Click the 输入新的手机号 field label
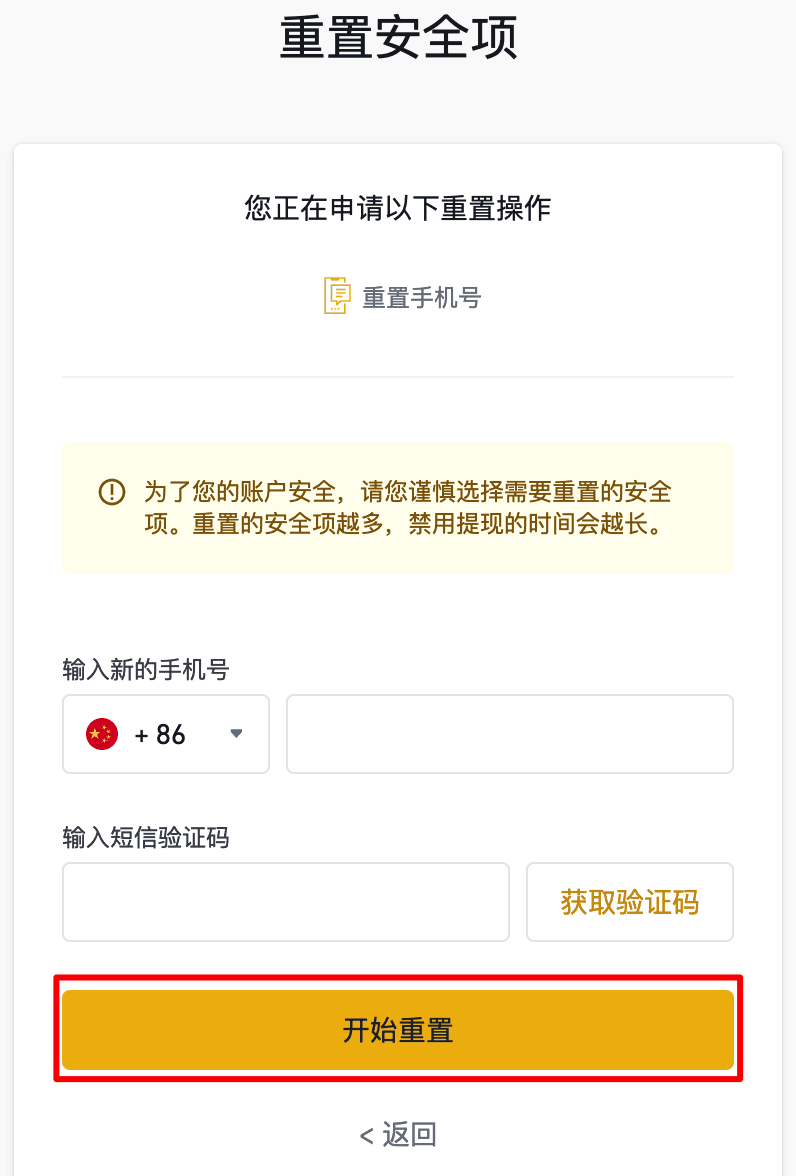 click(x=146, y=669)
